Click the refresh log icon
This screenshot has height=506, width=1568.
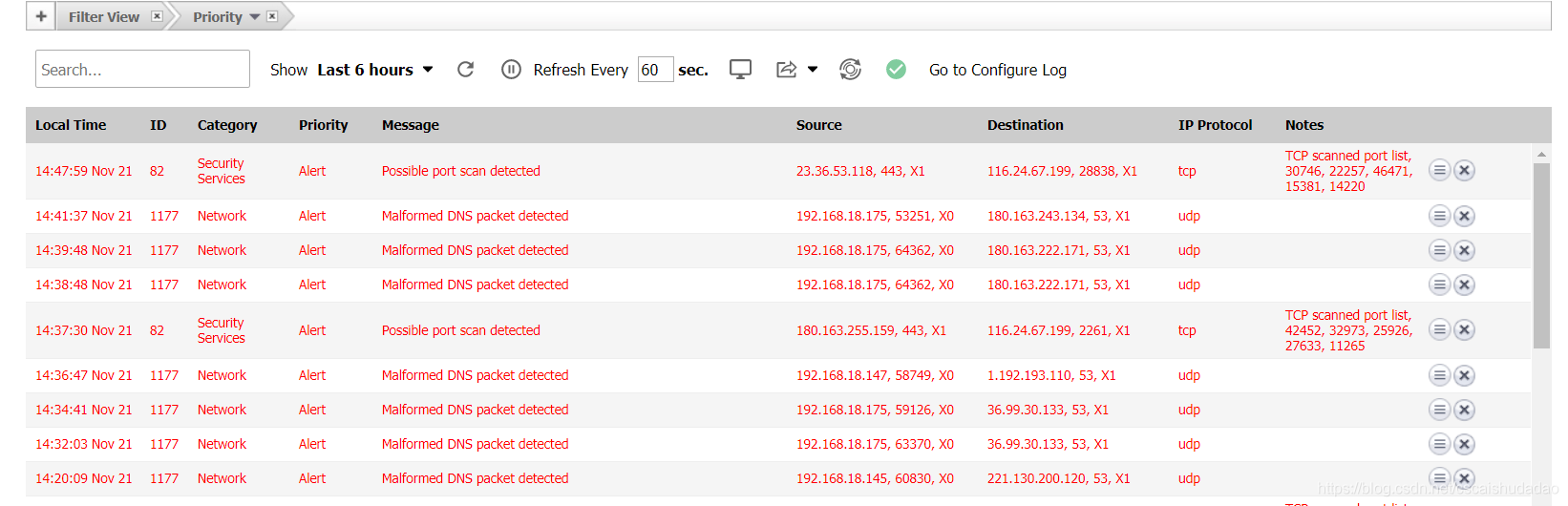click(466, 69)
